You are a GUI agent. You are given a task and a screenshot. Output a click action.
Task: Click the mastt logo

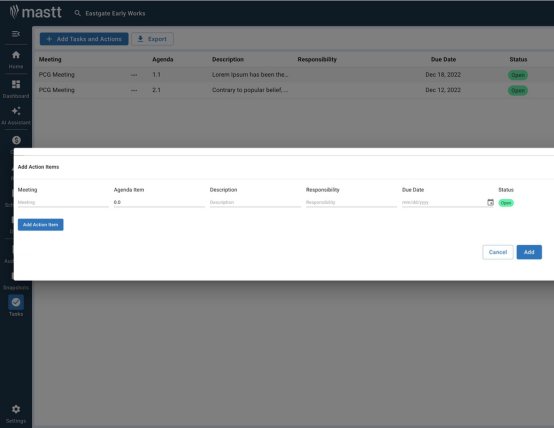click(36, 12)
